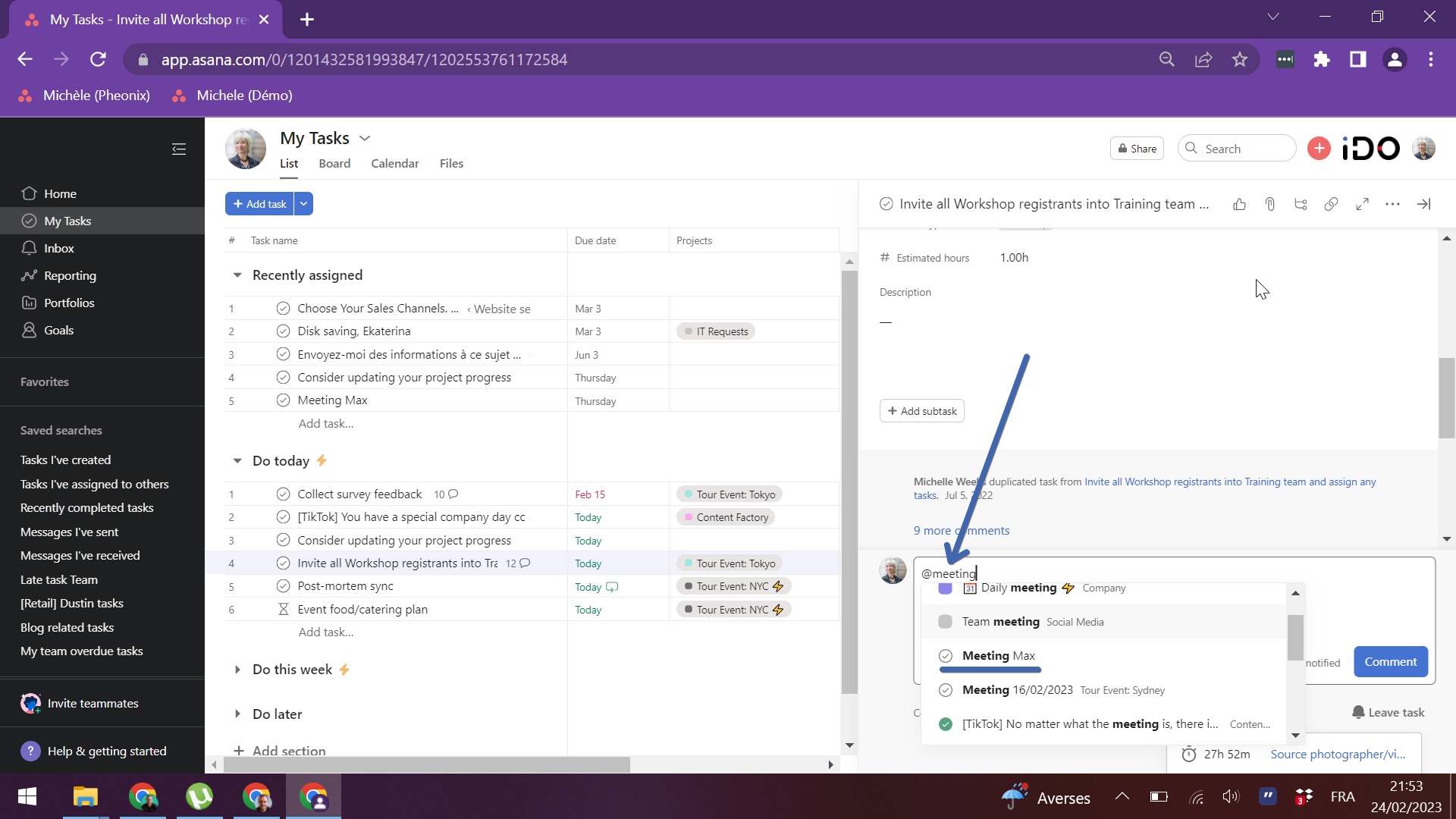Mark Choose Your Sales Channels complete
1456x819 pixels.
click(x=283, y=308)
